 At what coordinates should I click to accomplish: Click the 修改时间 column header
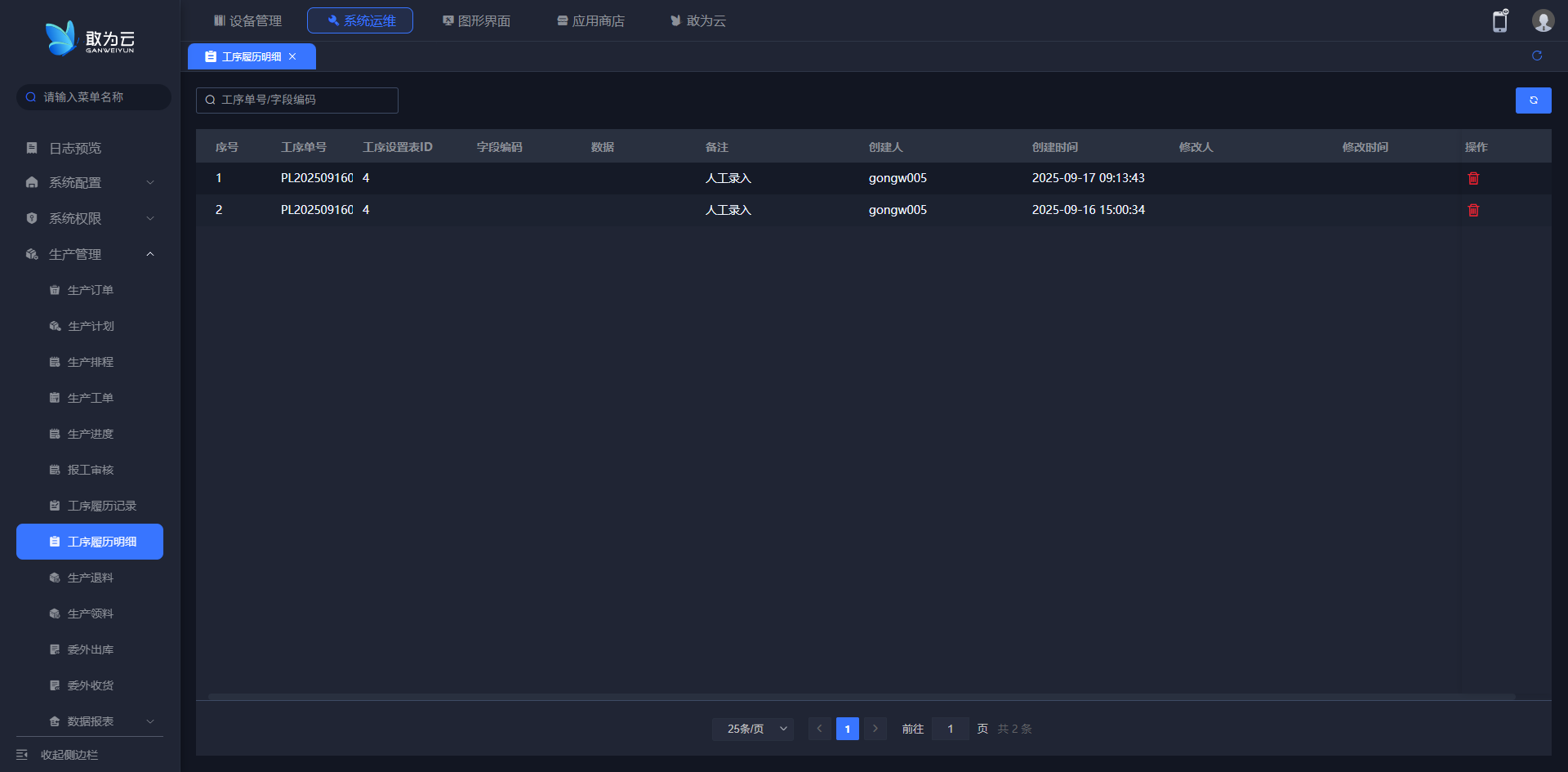tap(1365, 147)
